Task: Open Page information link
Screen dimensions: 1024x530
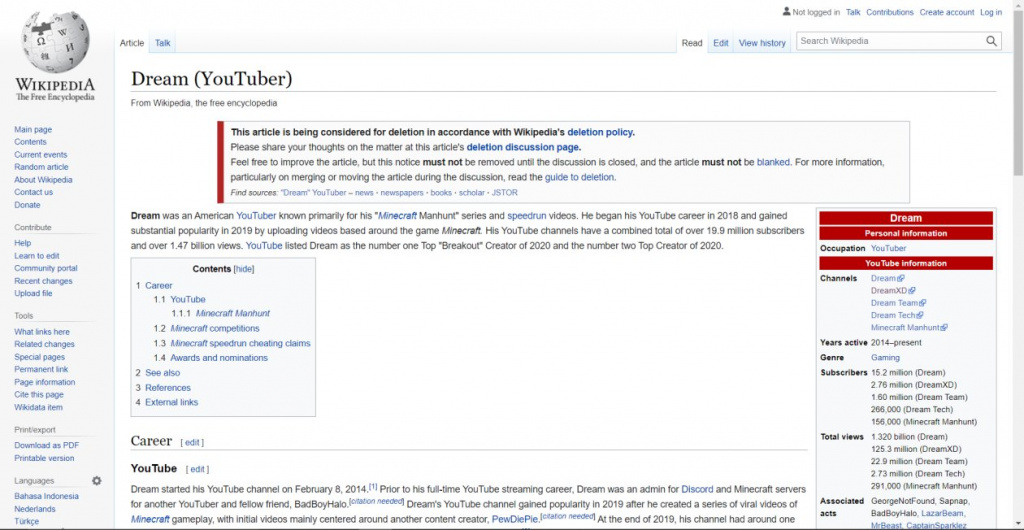Action: [44, 382]
